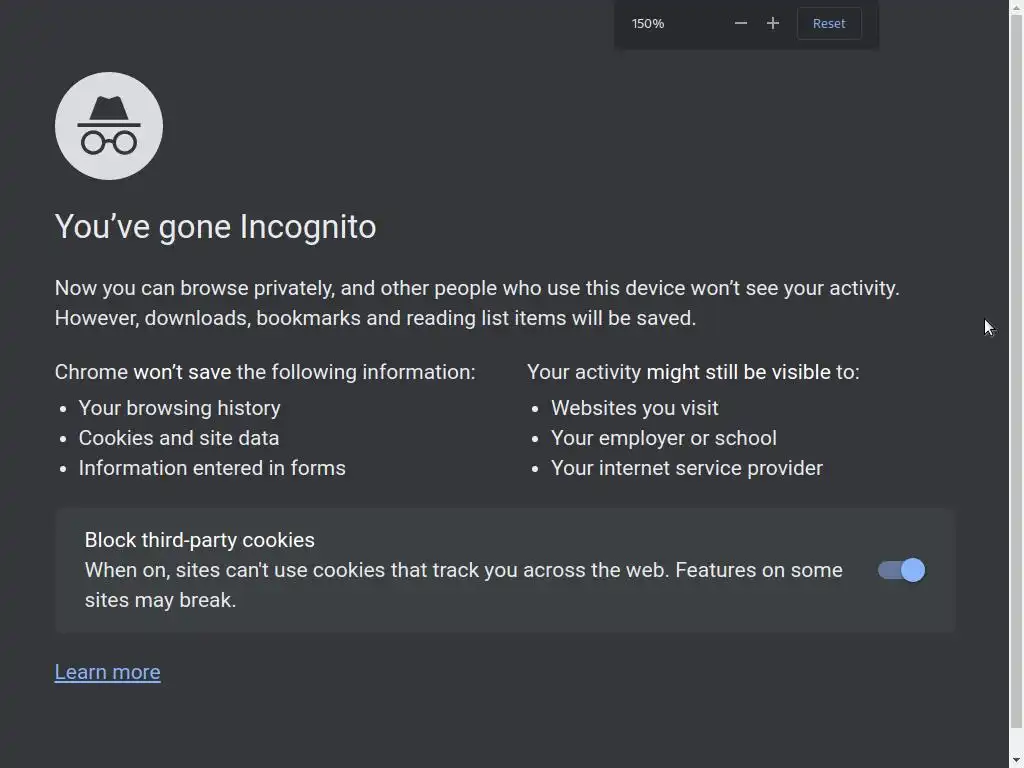Open the Learn more link

tap(107, 672)
